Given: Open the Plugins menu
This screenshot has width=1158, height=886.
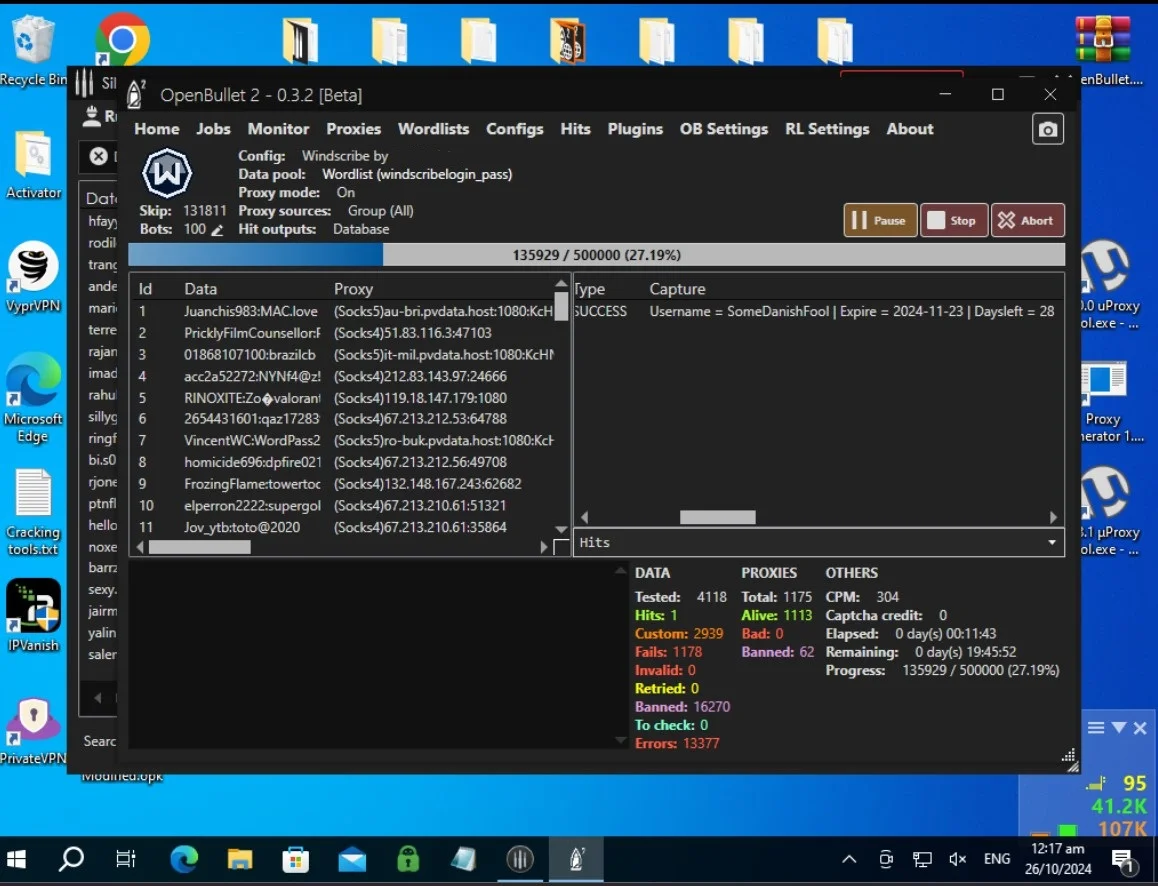Looking at the screenshot, I should click(635, 129).
